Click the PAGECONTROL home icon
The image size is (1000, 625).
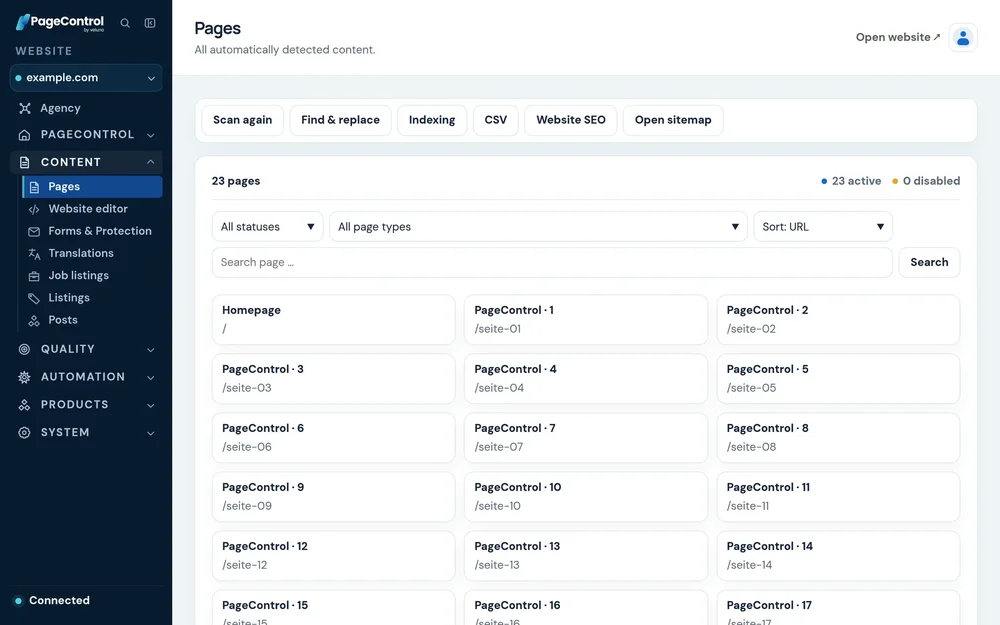pyautogui.click(x=24, y=135)
